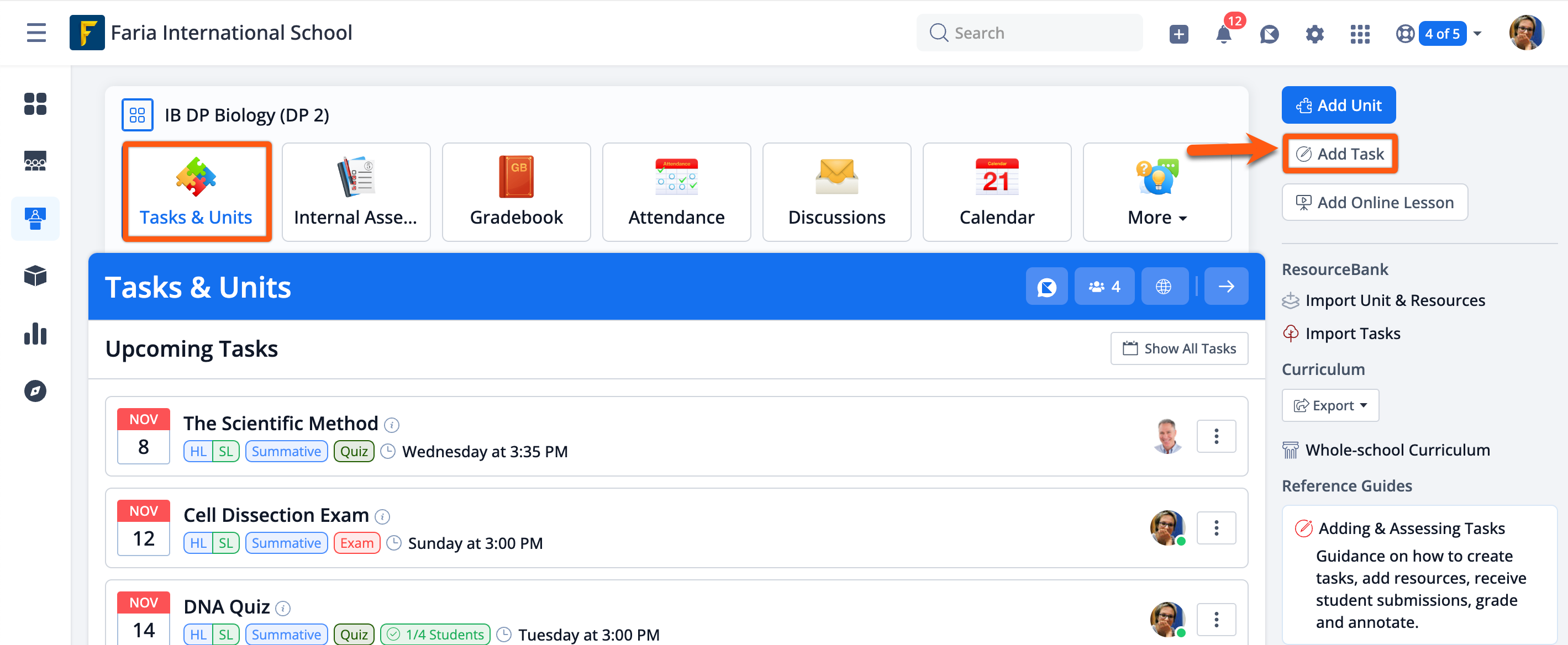
Task: Open class messages icon in blue header
Action: pyautogui.click(x=1046, y=286)
